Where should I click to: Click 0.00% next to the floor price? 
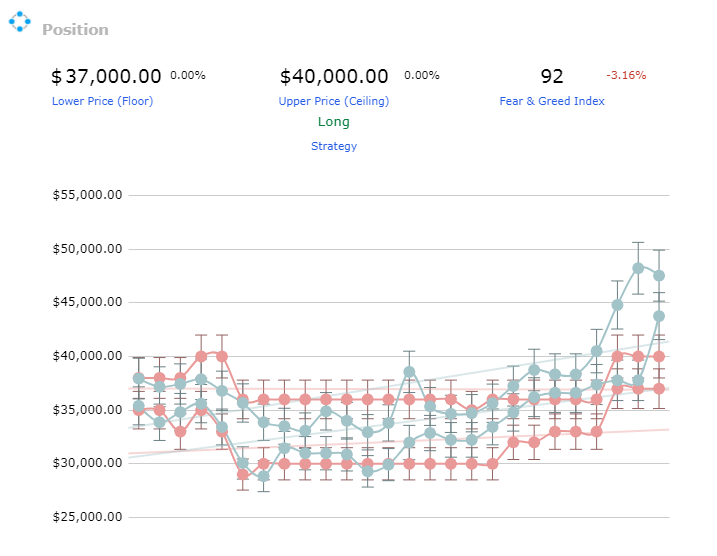(188, 75)
